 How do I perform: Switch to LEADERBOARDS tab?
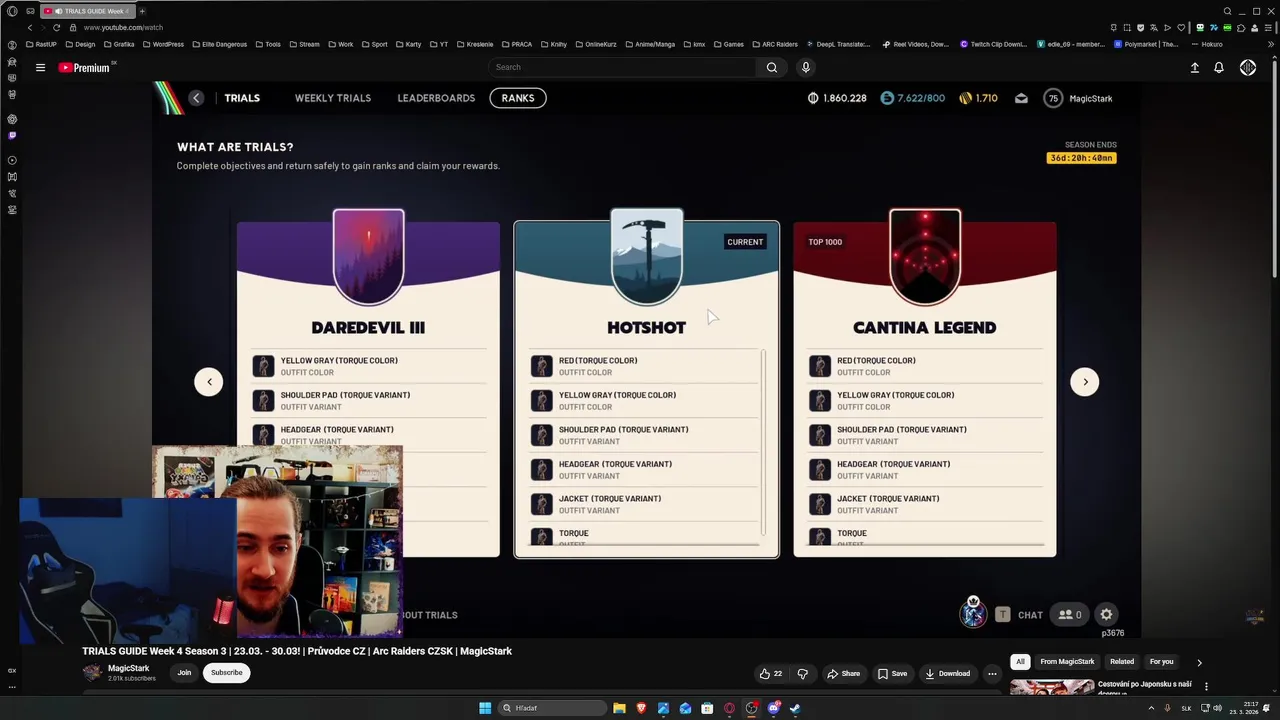click(436, 98)
